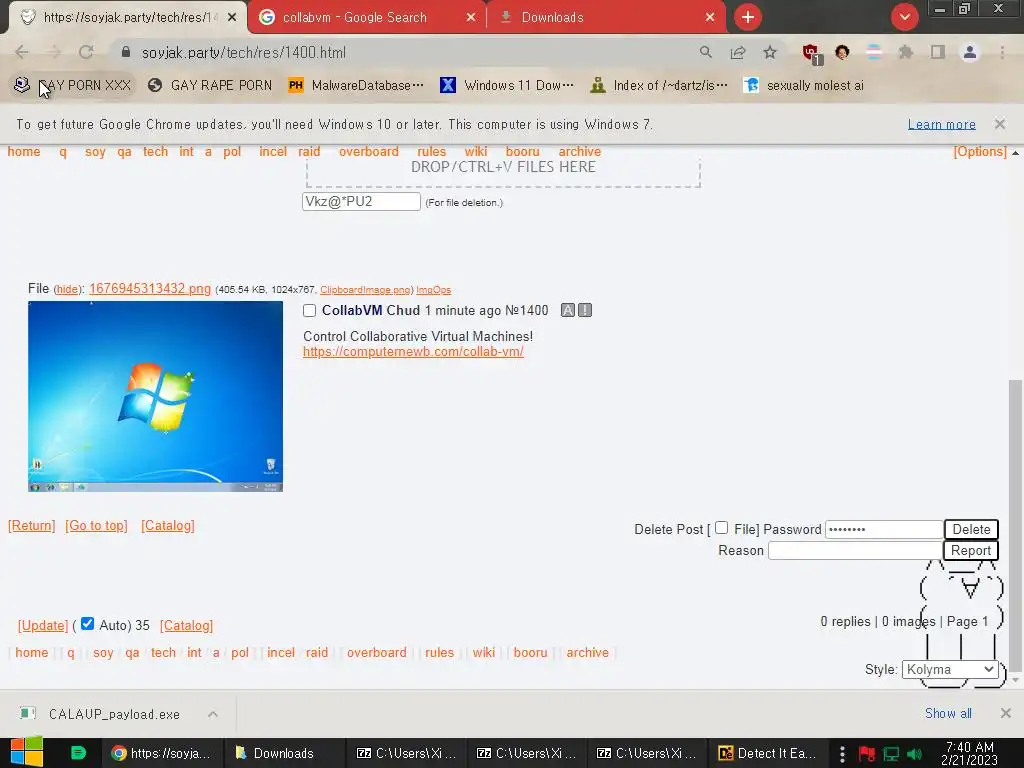The width and height of the screenshot is (1024, 768).
Task: Click the hide file link
Action: [67, 289]
